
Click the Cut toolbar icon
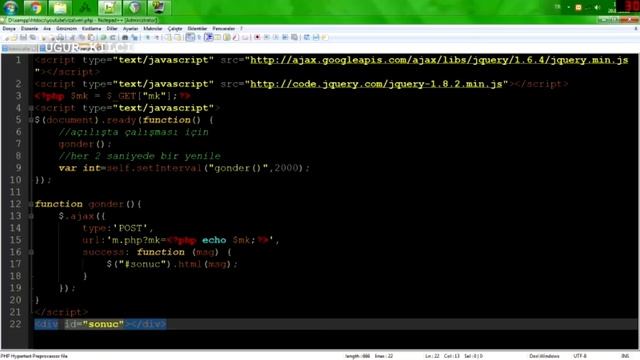(x=73, y=38)
